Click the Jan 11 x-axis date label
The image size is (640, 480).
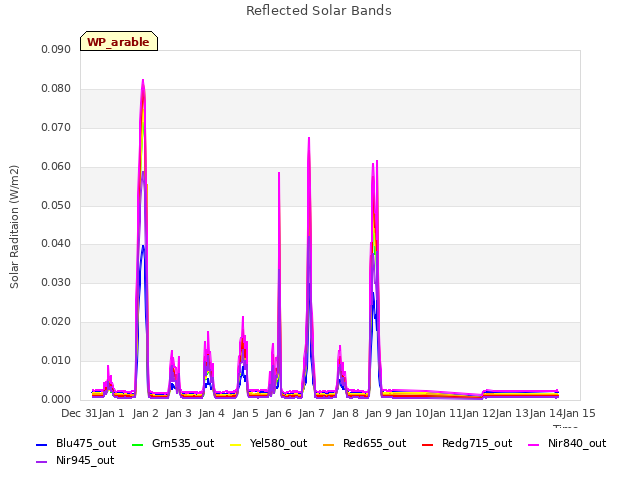445,413
